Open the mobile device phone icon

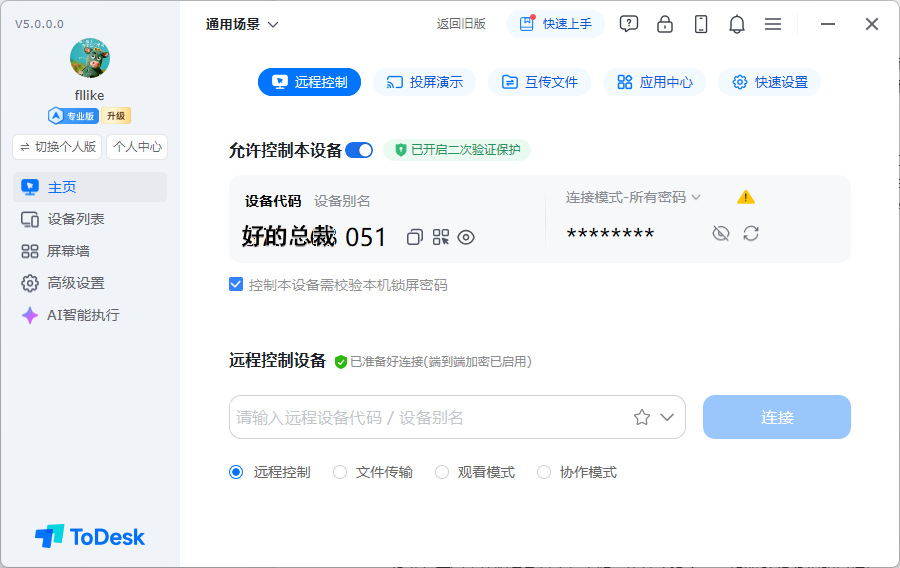click(701, 24)
